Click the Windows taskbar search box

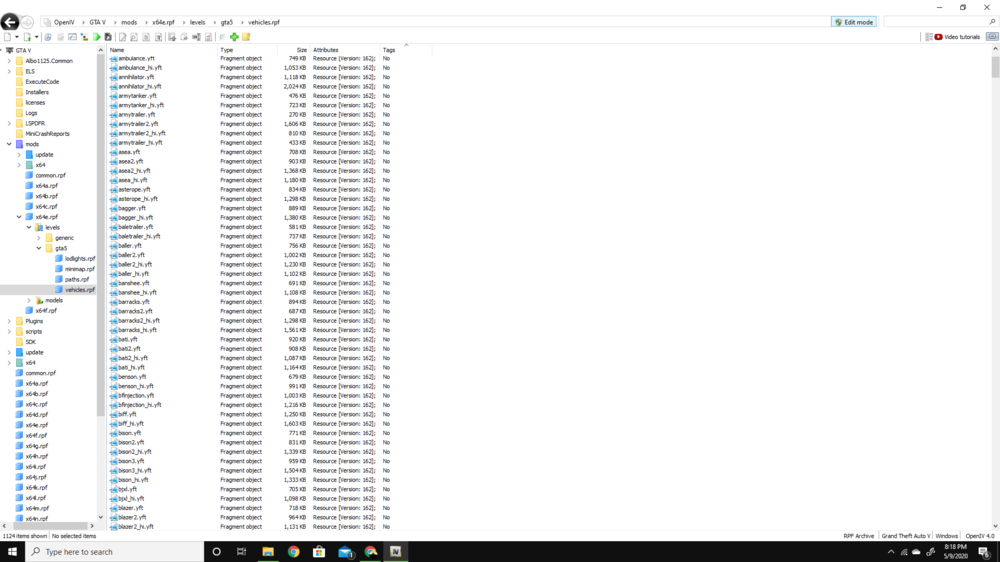[115, 552]
